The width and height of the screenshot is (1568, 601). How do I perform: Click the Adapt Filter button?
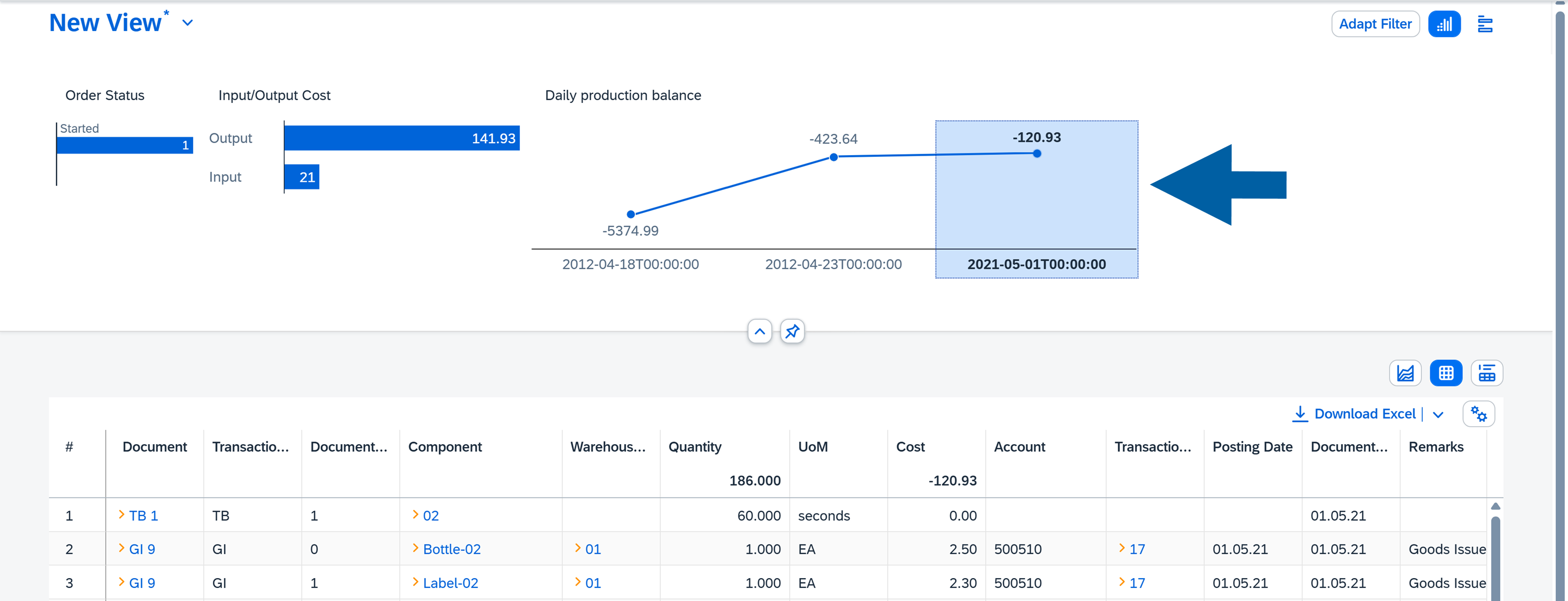coord(1375,24)
